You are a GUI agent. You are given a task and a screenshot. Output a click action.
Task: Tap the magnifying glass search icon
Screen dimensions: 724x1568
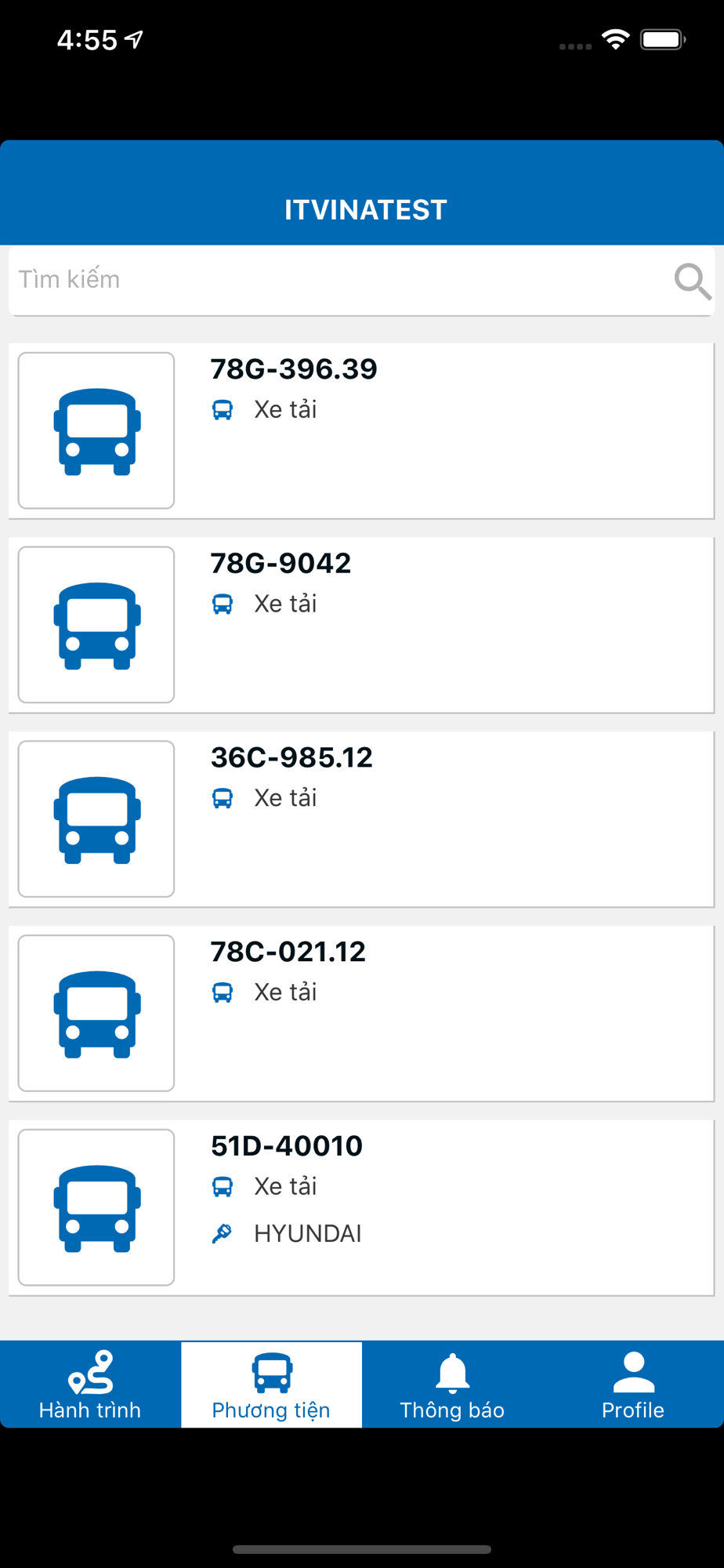pyautogui.click(x=693, y=281)
